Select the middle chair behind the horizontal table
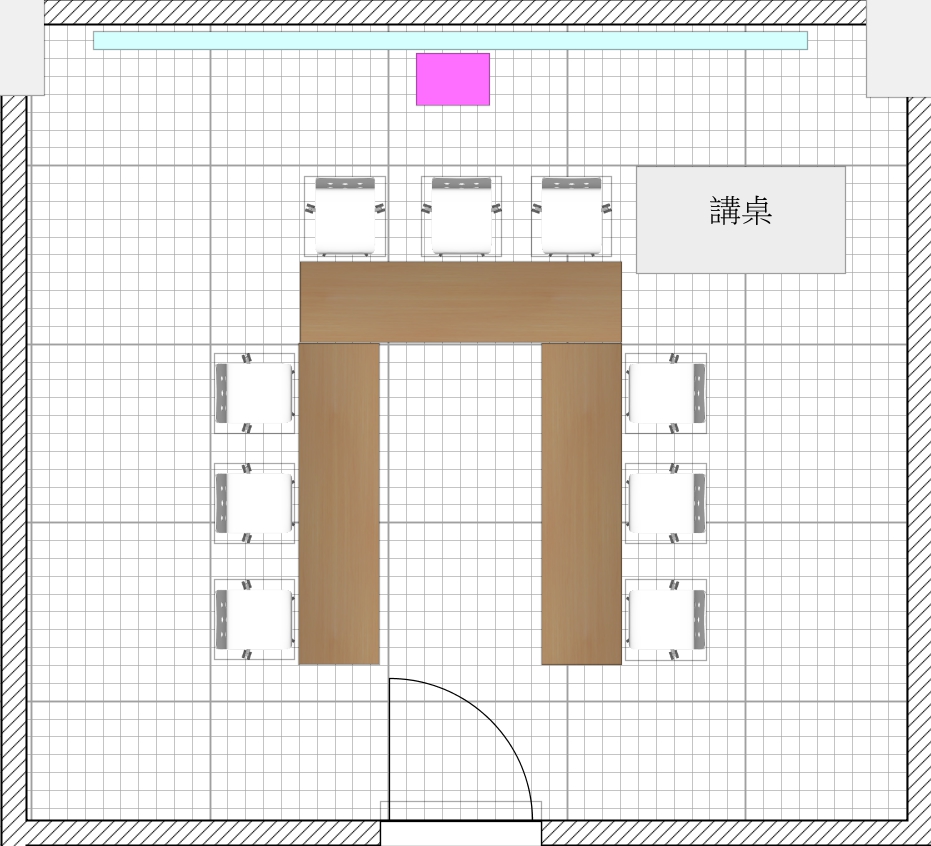 [x=461, y=217]
